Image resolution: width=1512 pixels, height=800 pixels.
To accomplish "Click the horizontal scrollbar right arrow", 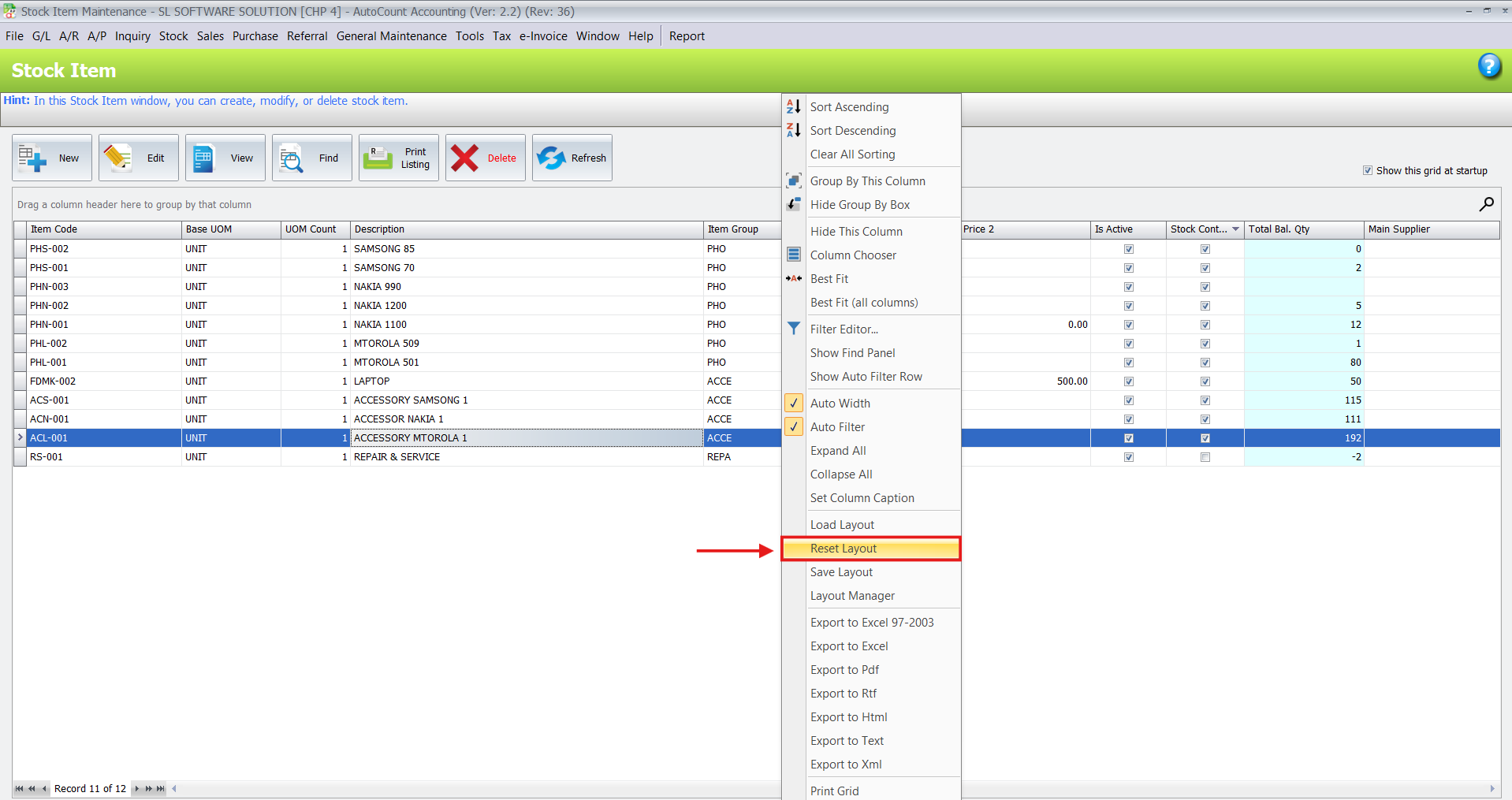I will coord(1492,789).
